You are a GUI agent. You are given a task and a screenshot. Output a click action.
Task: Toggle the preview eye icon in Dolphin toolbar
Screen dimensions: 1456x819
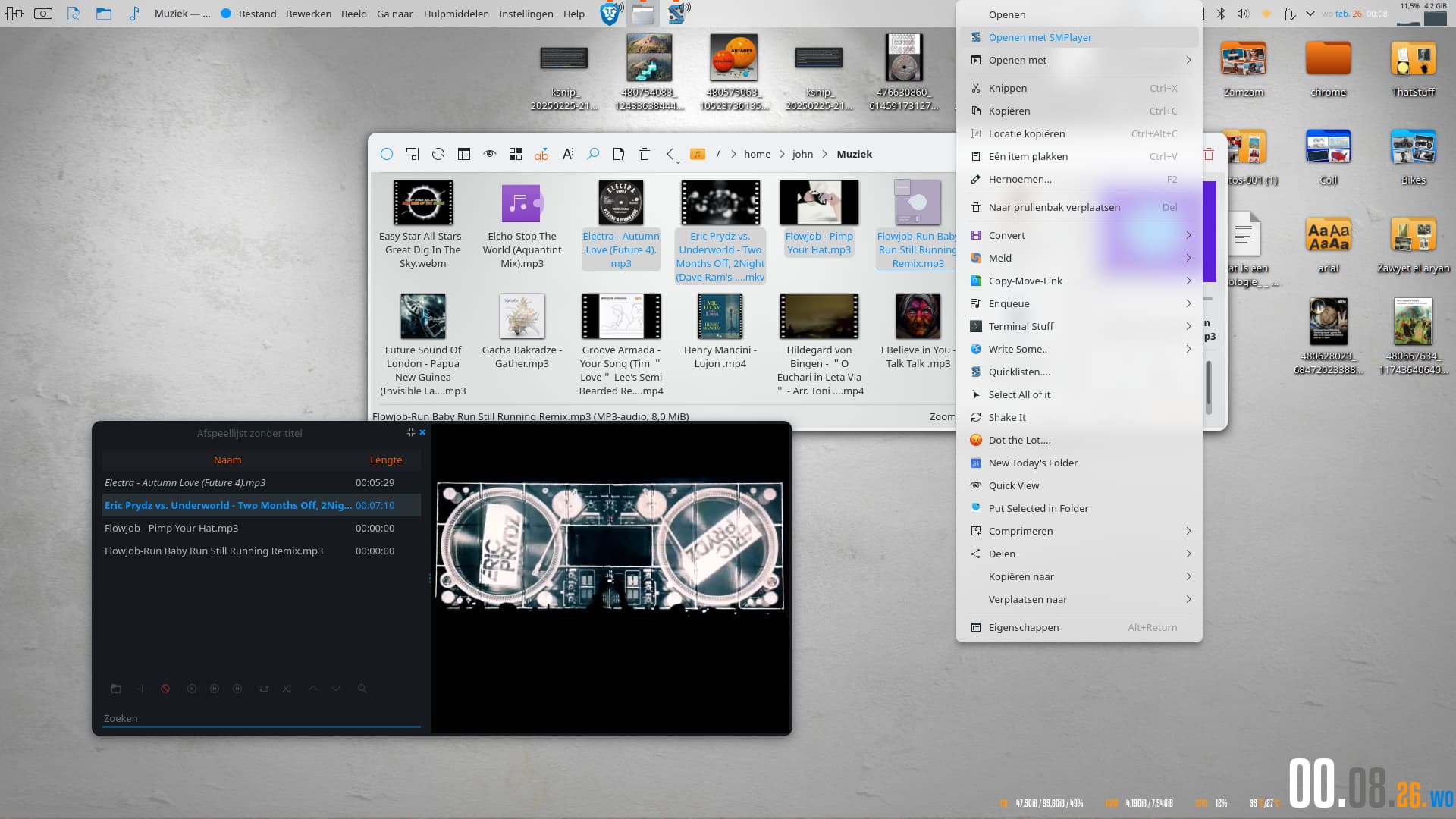coord(490,154)
